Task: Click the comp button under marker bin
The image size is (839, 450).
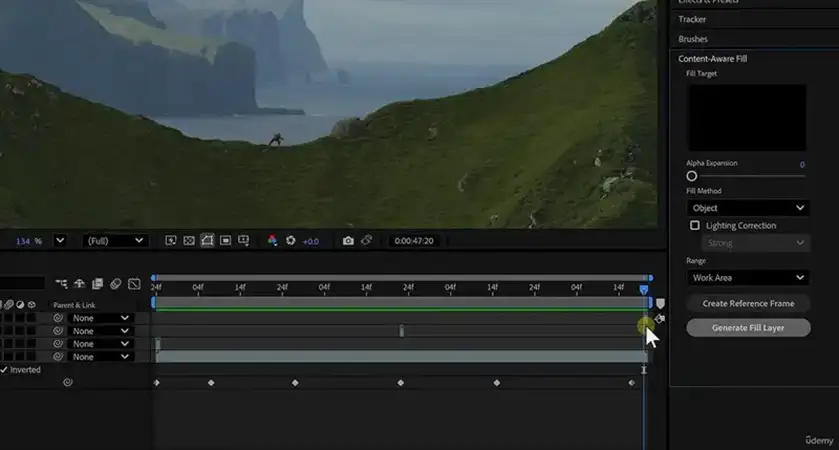Action: (x=660, y=319)
